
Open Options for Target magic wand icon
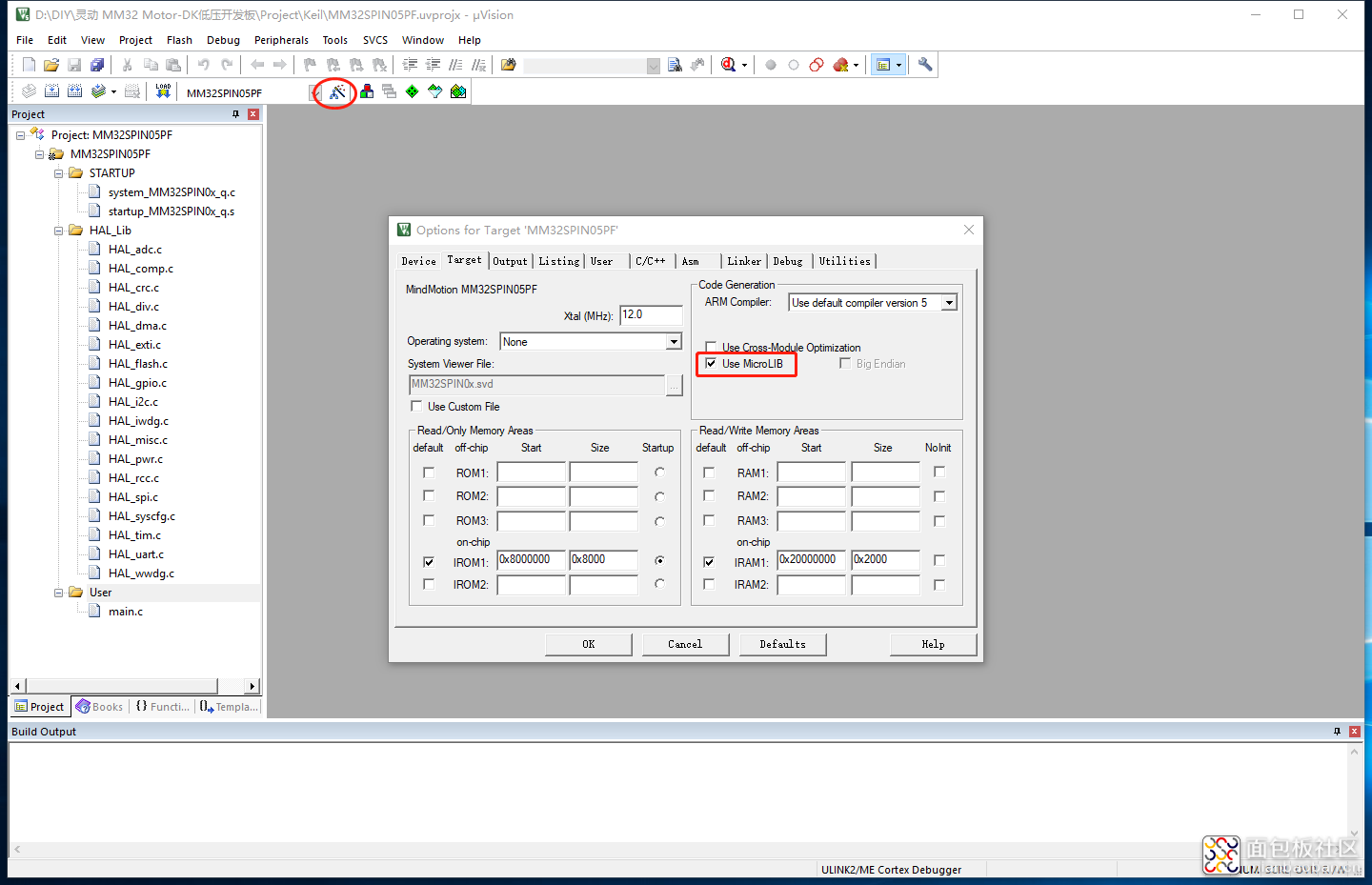[x=337, y=91]
